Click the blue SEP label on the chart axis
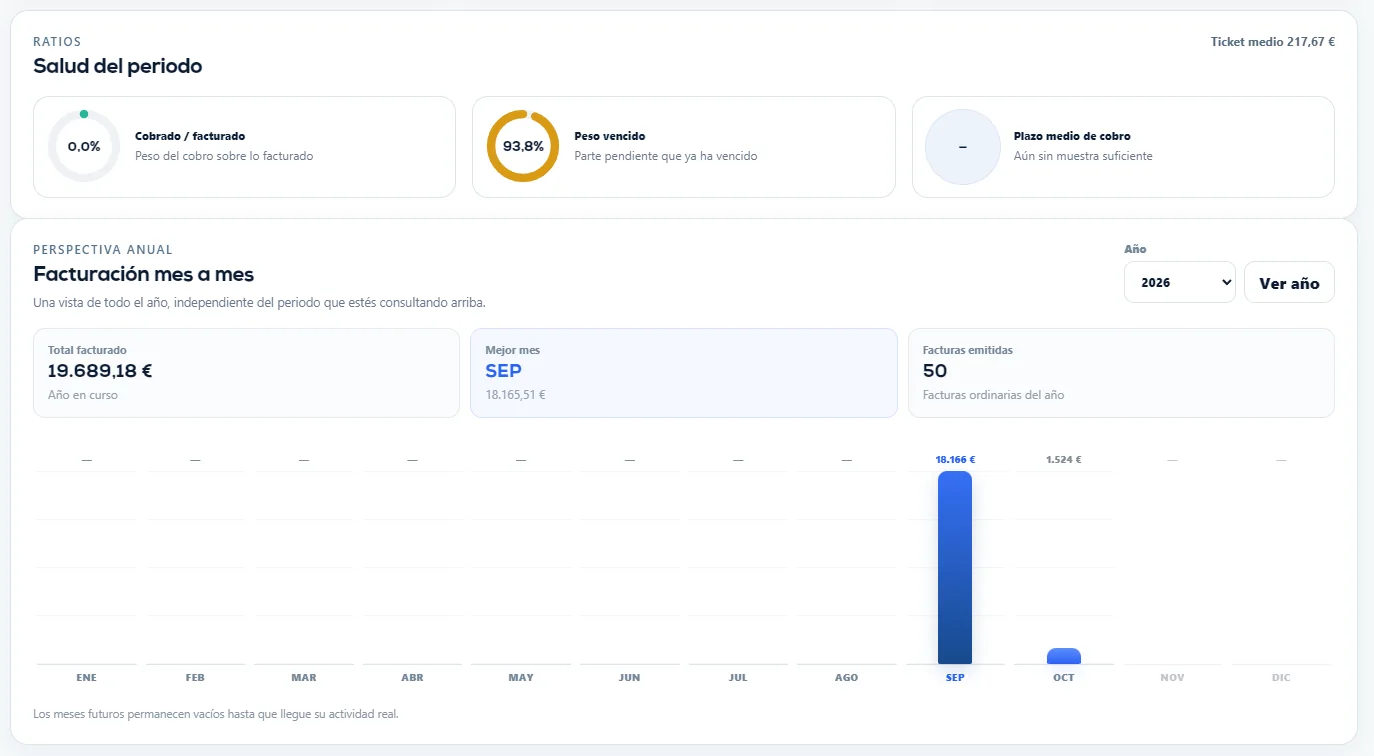Screen dimensions: 1374x756 click(x=955, y=678)
